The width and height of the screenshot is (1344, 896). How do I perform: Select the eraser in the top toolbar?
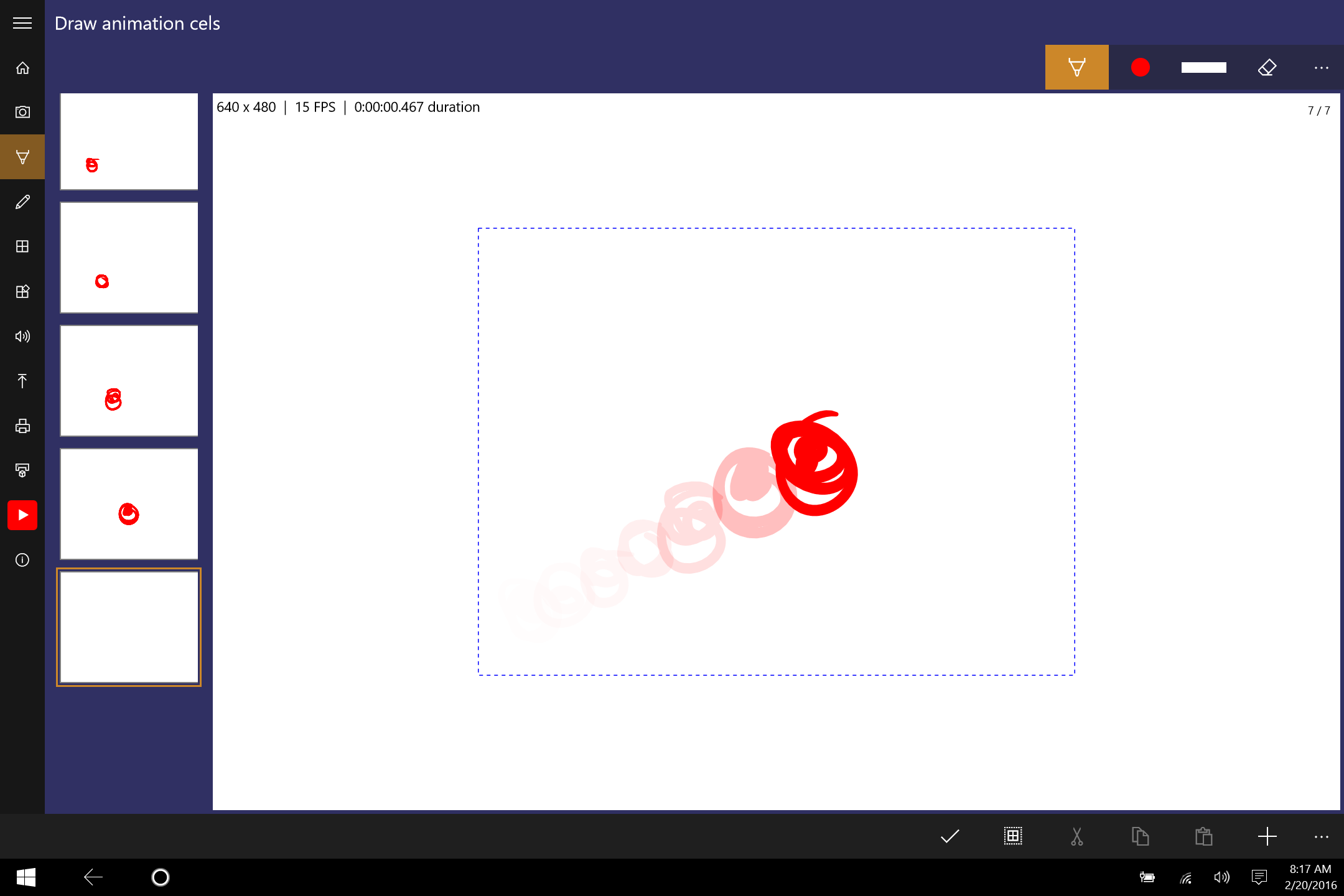[1267, 67]
